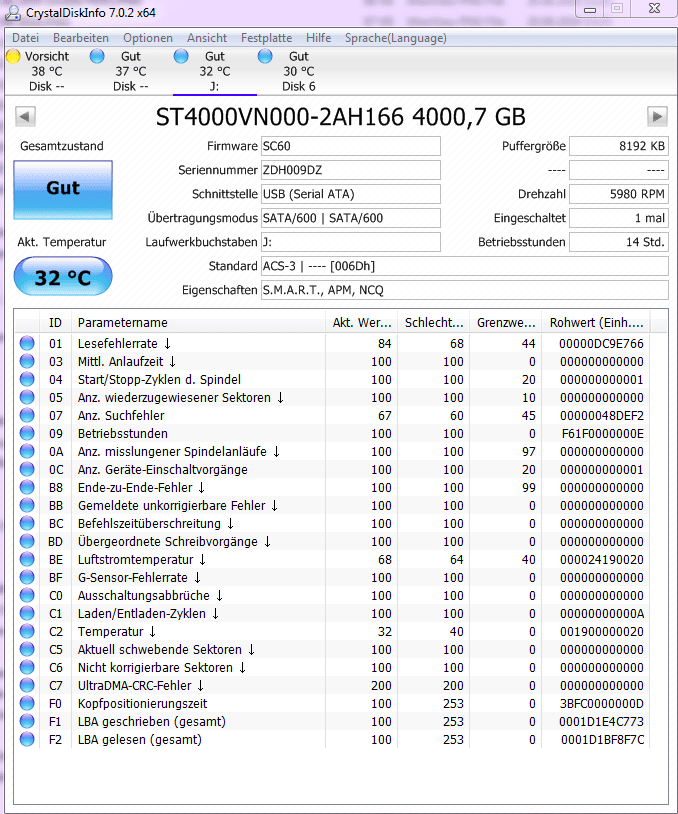Click status orb of Kopfpositionierungszeit row

coord(27,703)
